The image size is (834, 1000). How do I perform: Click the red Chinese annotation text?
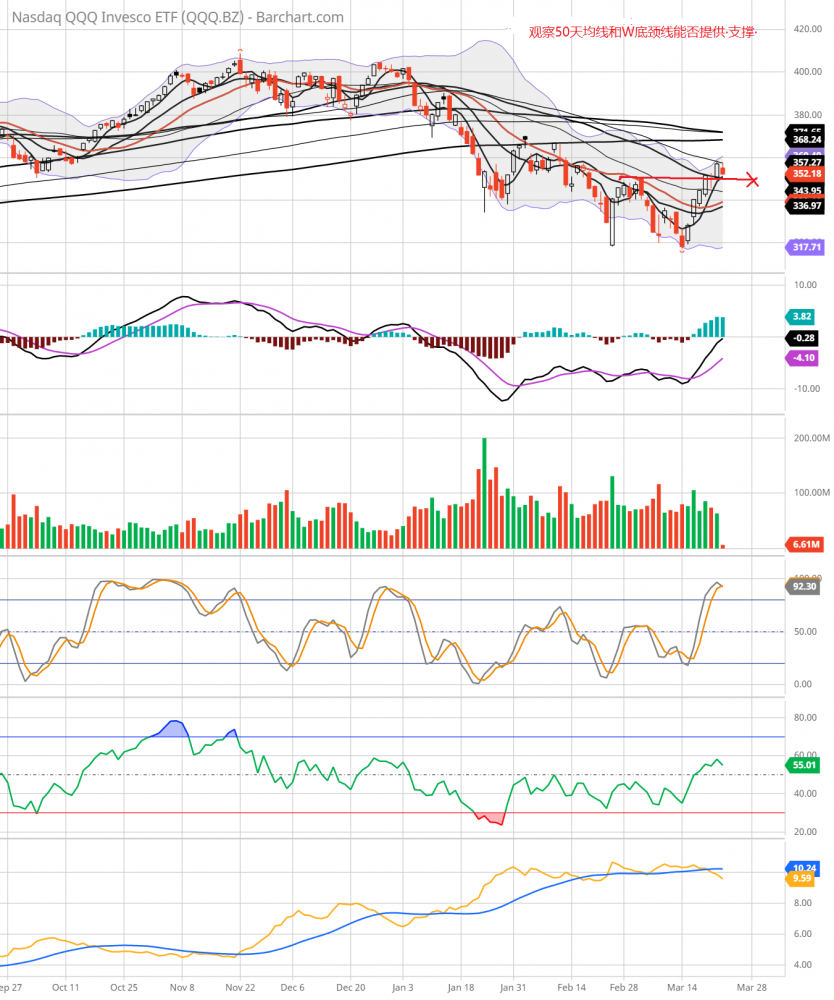642,33
